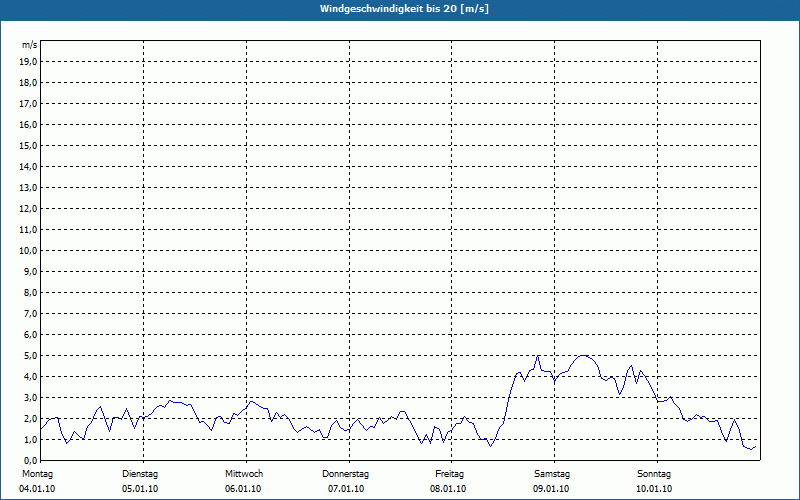Click the 0,0 y-axis value

[x=31, y=460]
